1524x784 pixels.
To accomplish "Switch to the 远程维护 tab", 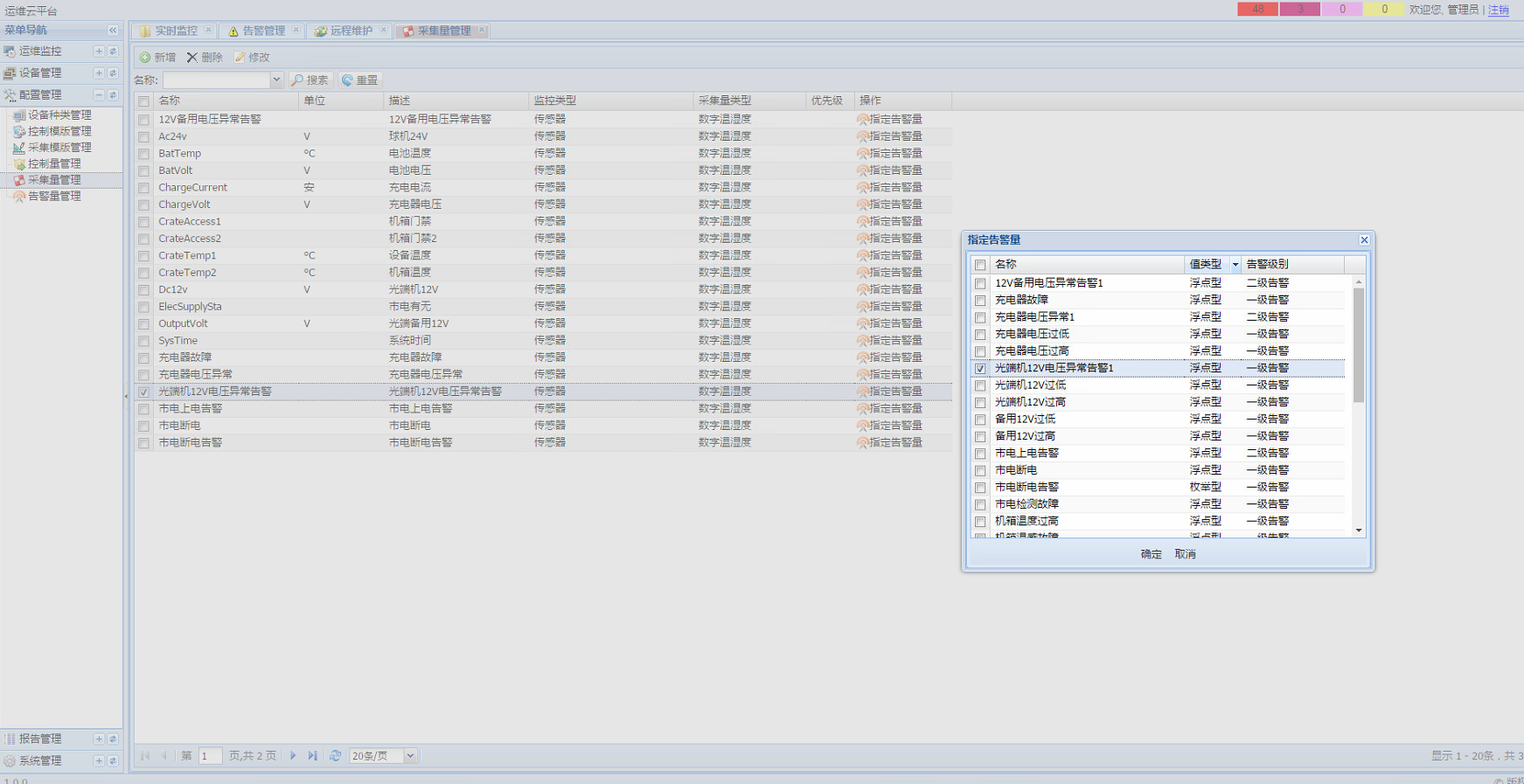I will pyautogui.click(x=351, y=31).
